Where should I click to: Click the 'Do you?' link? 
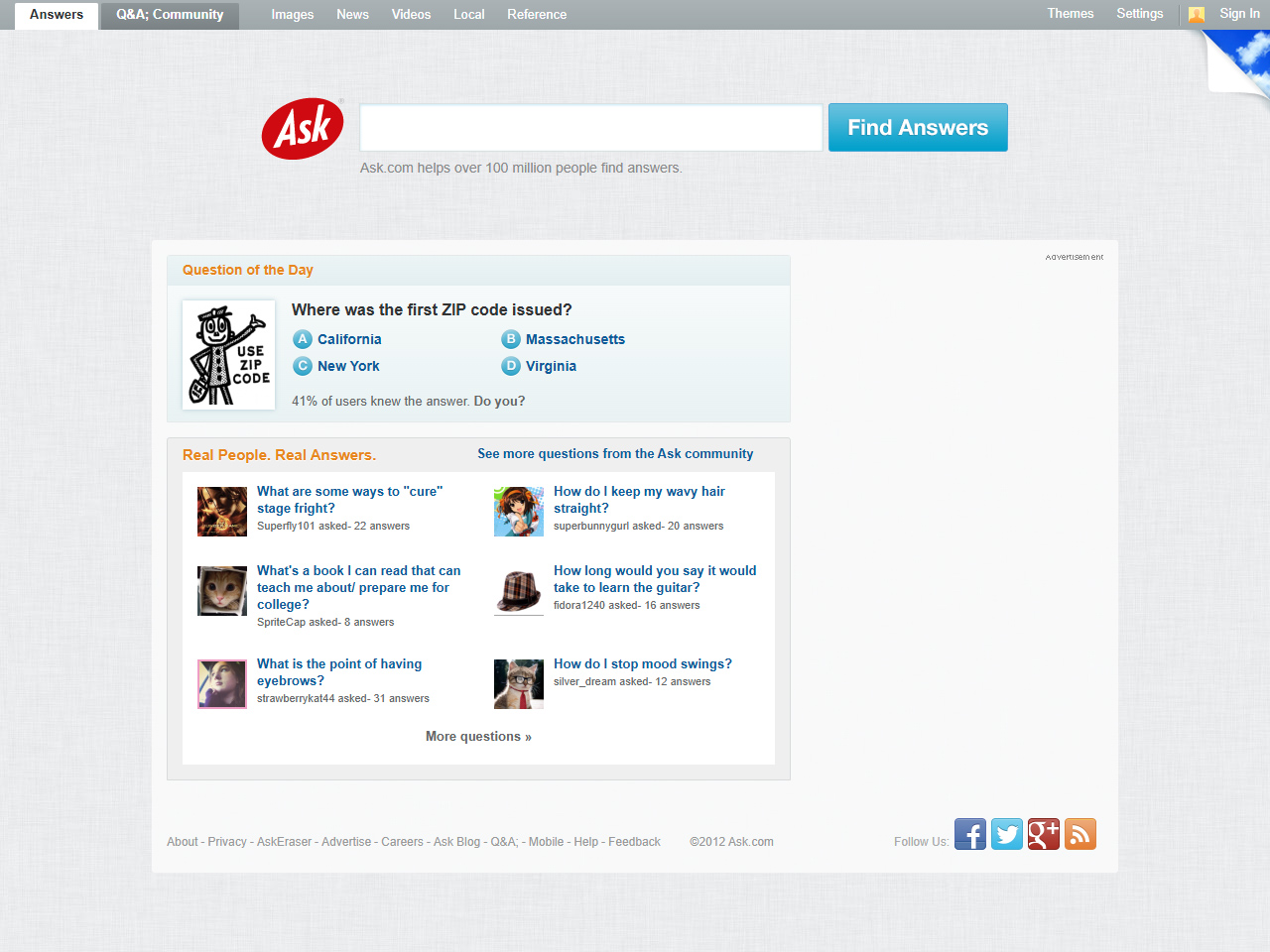point(499,402)
